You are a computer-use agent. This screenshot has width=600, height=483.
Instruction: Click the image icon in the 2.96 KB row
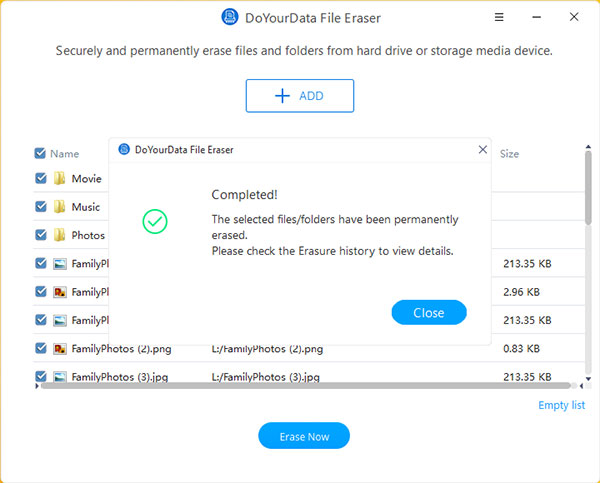tap(60, 292)
